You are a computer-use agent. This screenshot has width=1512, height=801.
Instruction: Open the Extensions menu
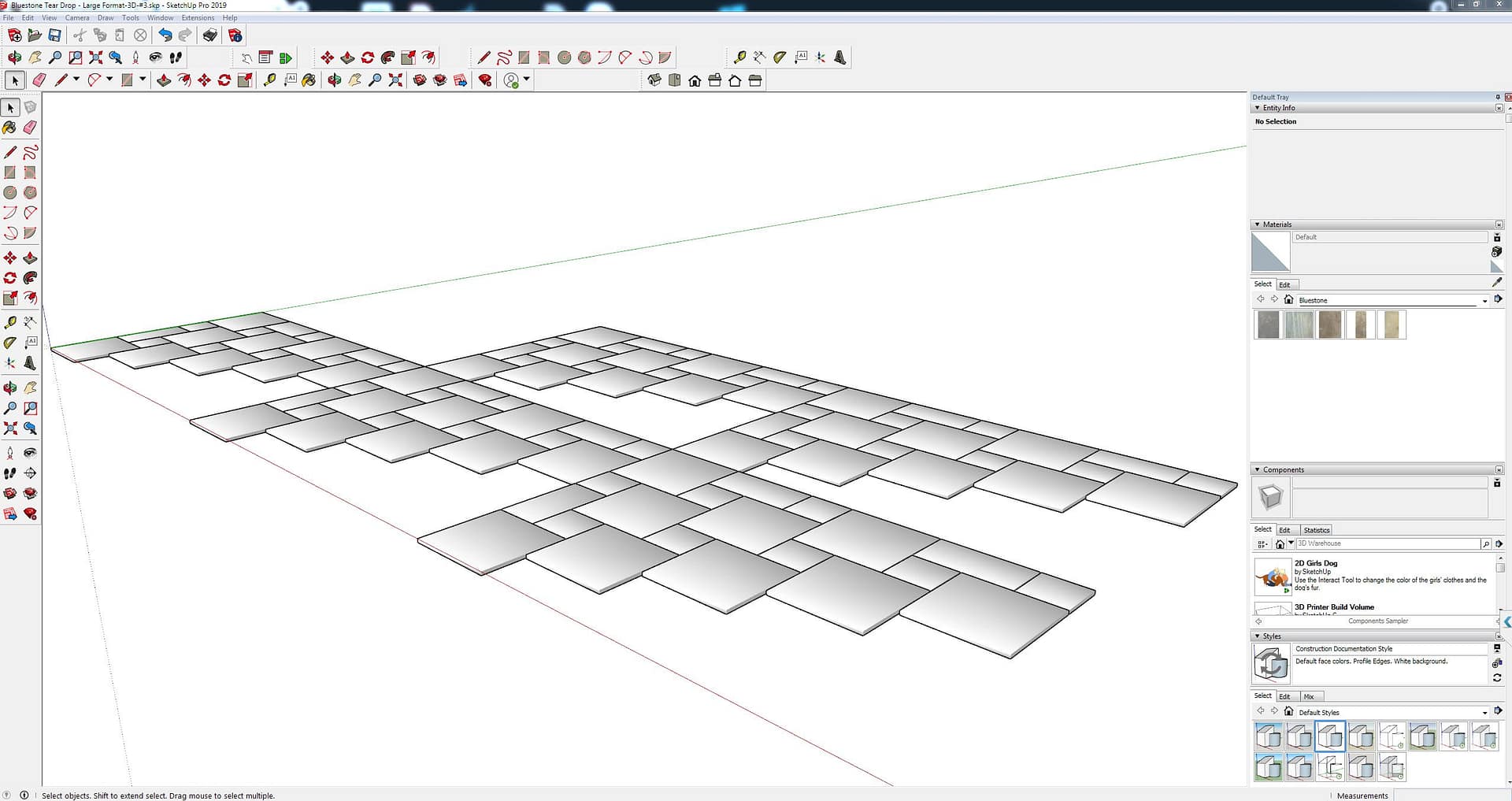click(198, 17)
